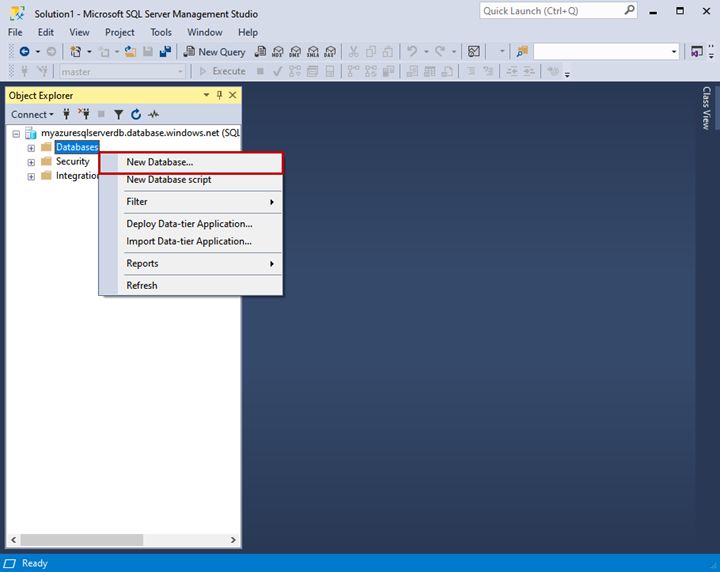Click the Execute button

pos(223,71)
